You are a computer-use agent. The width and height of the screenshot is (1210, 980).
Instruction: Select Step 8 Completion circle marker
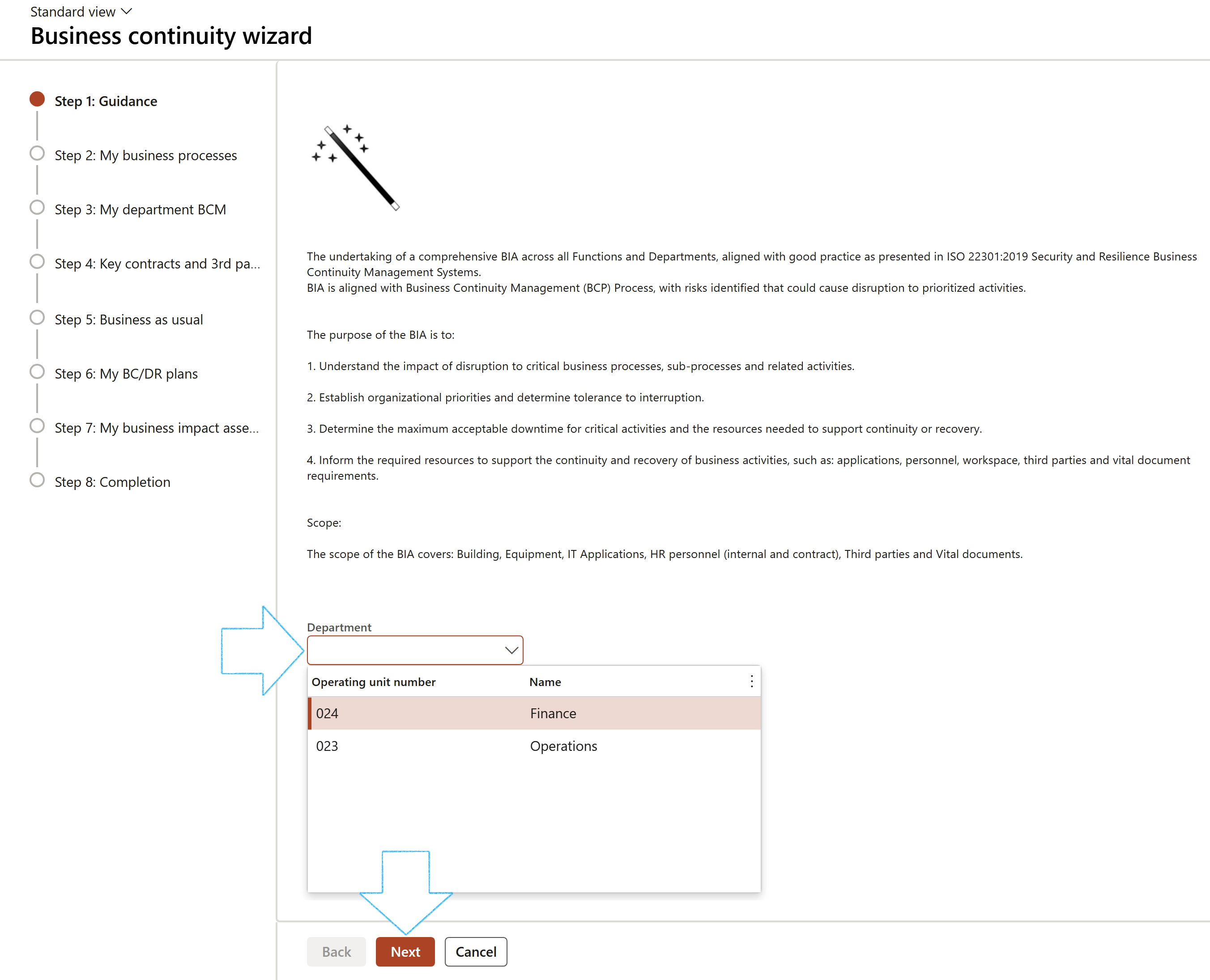click(37, 481)
